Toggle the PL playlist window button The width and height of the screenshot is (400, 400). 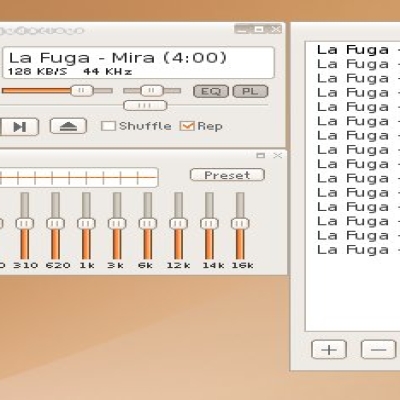(x=250, y=91)
